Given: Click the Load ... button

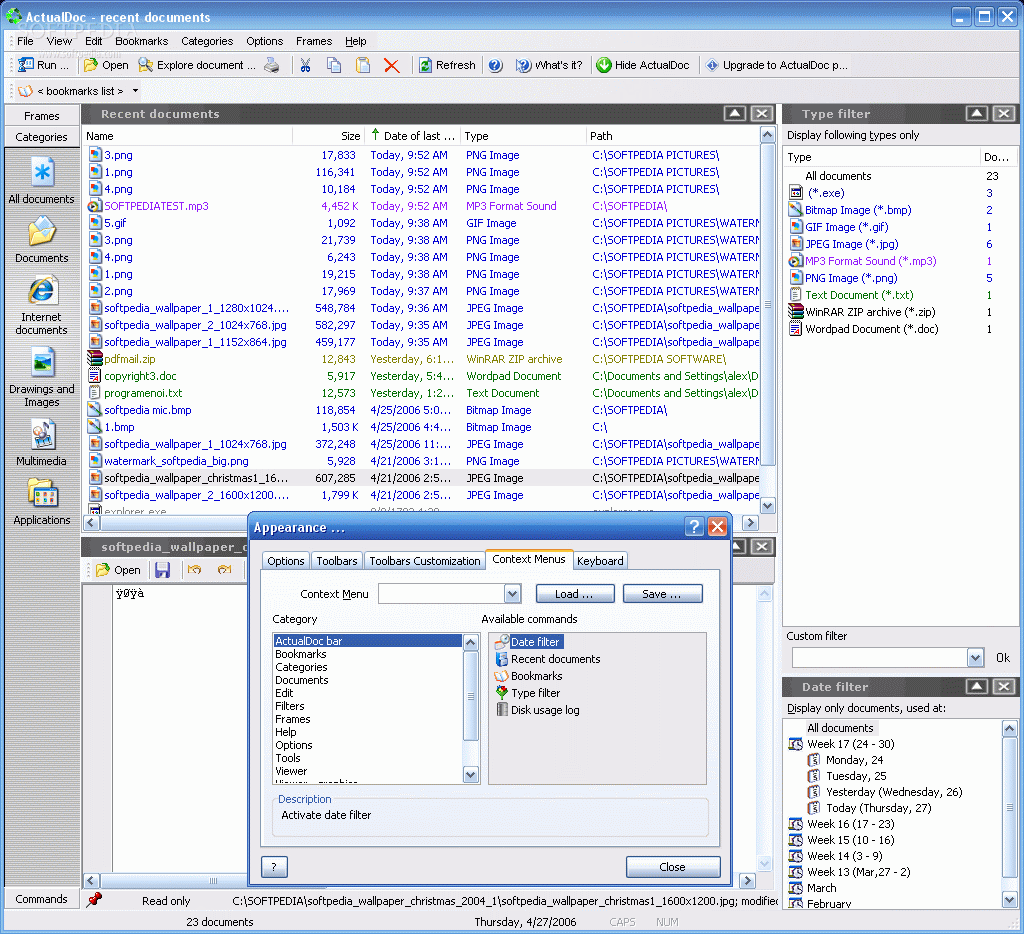Looking at the screenshot, I should [575, 594].
